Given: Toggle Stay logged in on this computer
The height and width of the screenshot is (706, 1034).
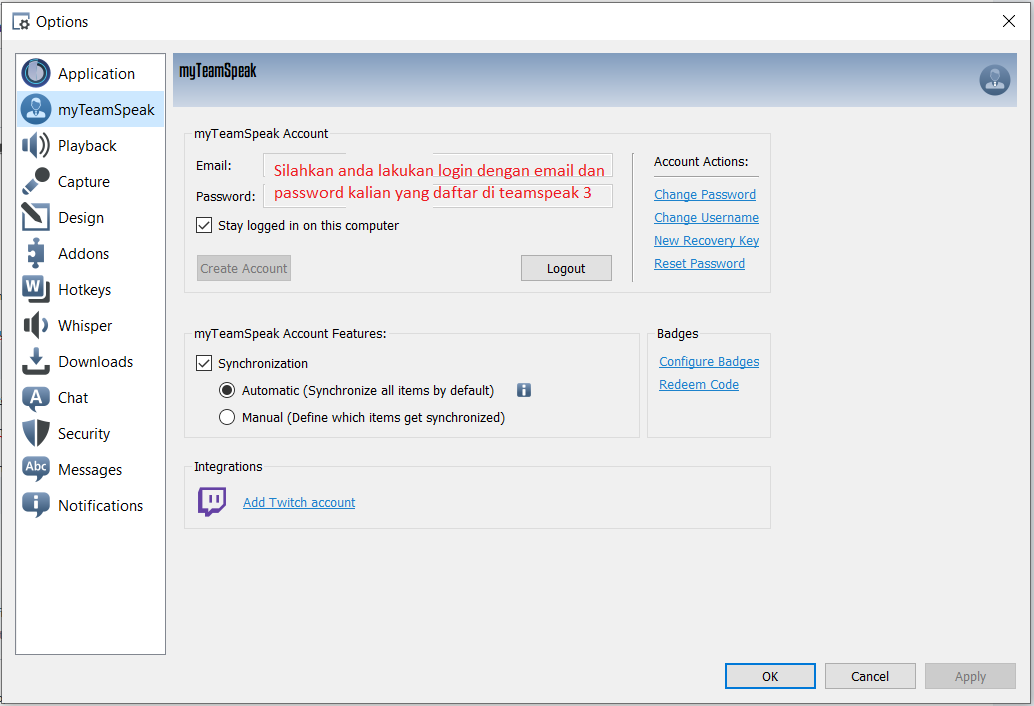Looking at the screenshot, I should [x=204, y=225].
